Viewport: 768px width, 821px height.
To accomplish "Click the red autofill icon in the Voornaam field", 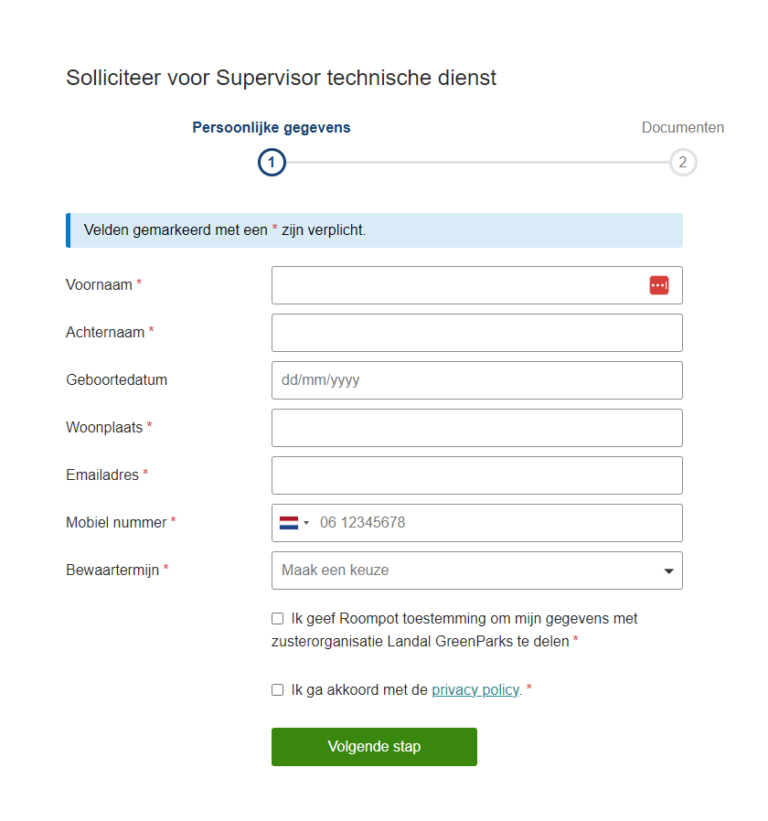I will pyautogui.click(x=659, y=285).
